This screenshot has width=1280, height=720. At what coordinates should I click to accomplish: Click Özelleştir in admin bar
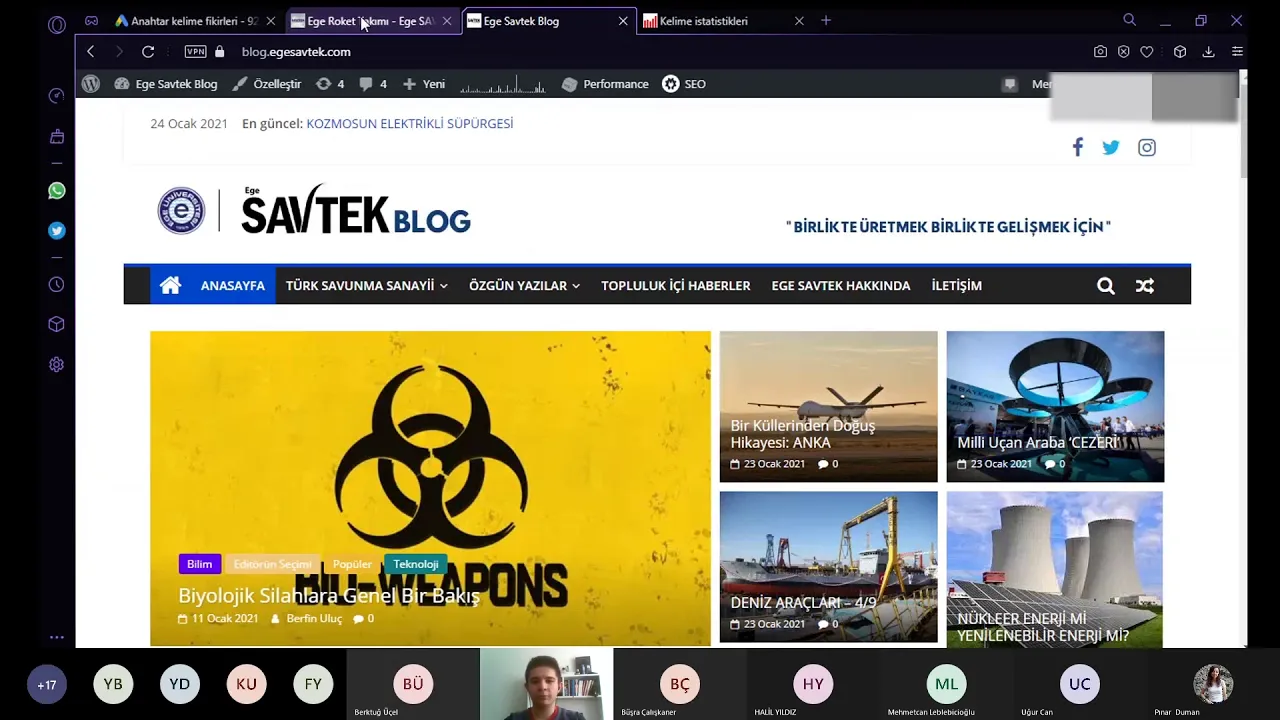tap(267, 84)
